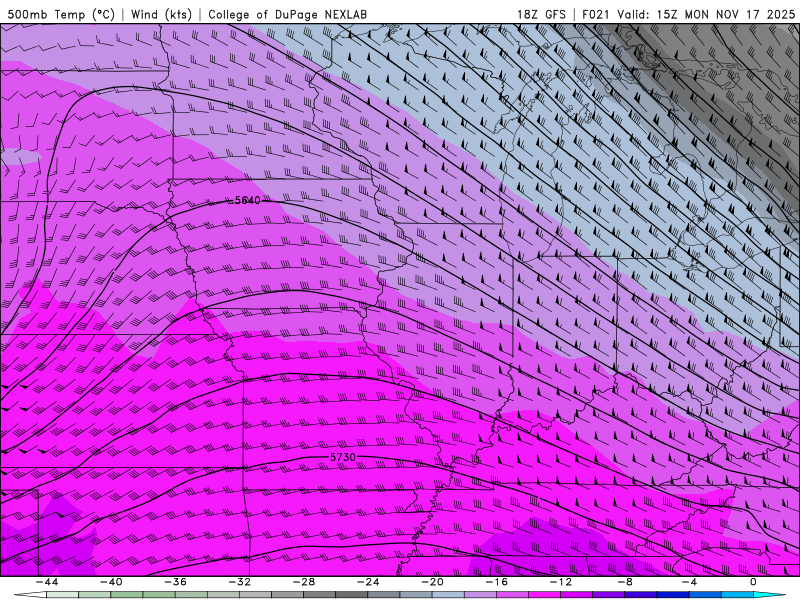This screenshot has width=800, height=600.
Task: Click the -16 colorbar value
Action: (x=497, y=582)
